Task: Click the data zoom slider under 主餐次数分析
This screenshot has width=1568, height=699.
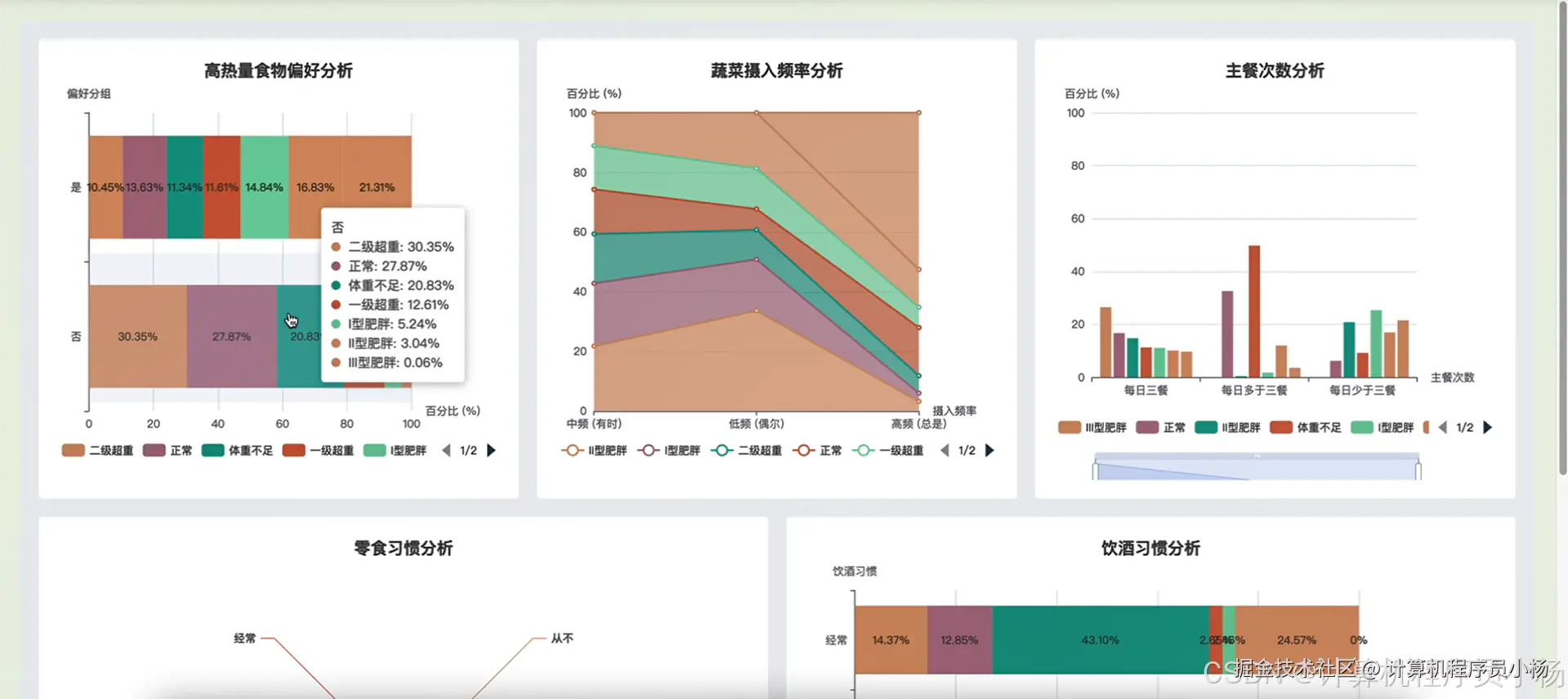Action: pos(1257,468)
